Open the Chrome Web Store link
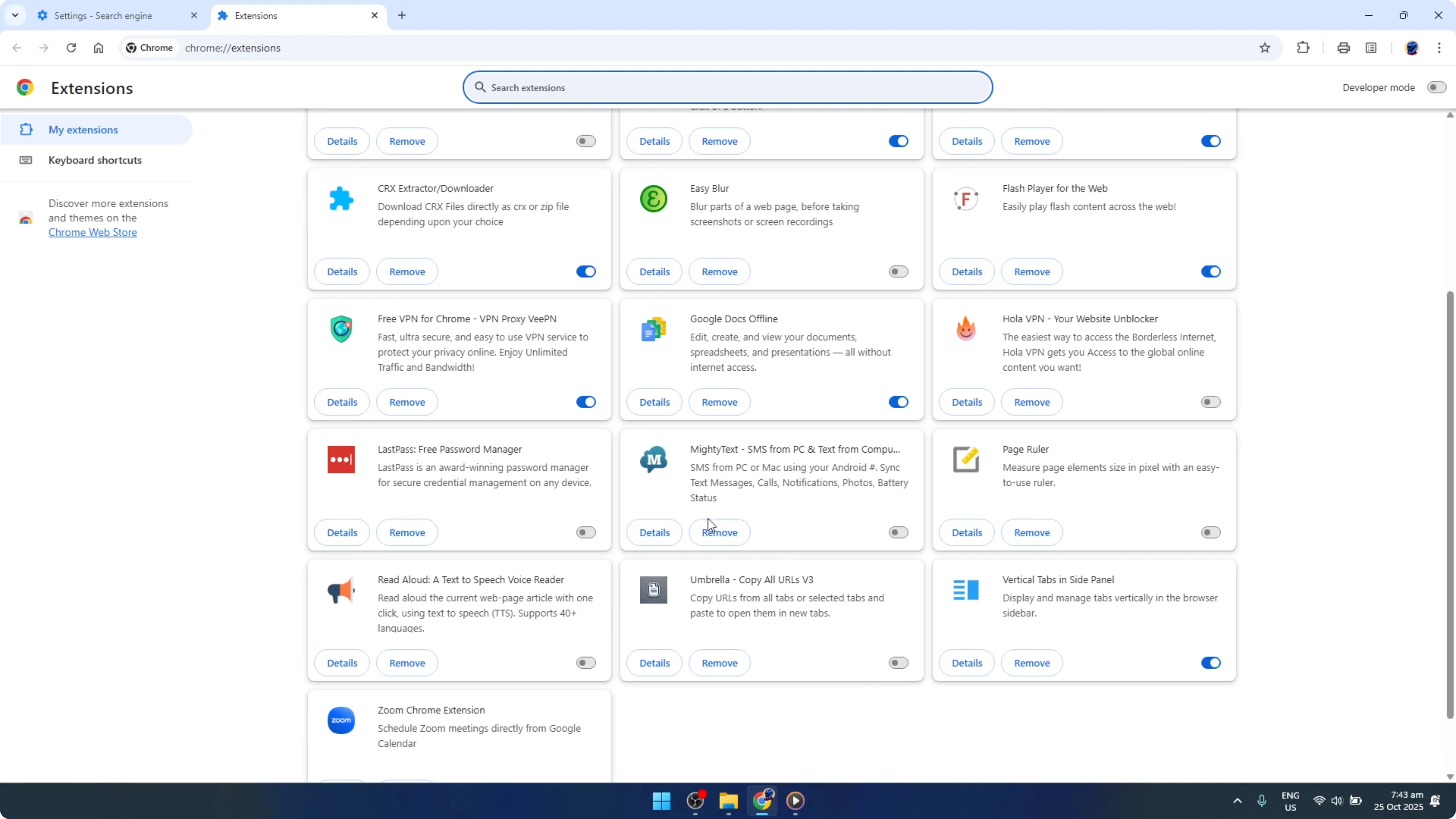This screenshot has width=1456, height=819. 93,232
